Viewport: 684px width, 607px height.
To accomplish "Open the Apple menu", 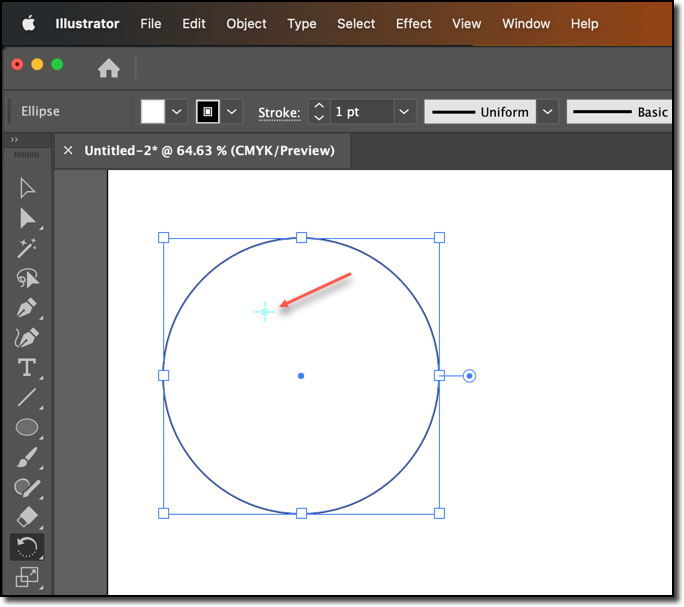I will coord(29,24).
